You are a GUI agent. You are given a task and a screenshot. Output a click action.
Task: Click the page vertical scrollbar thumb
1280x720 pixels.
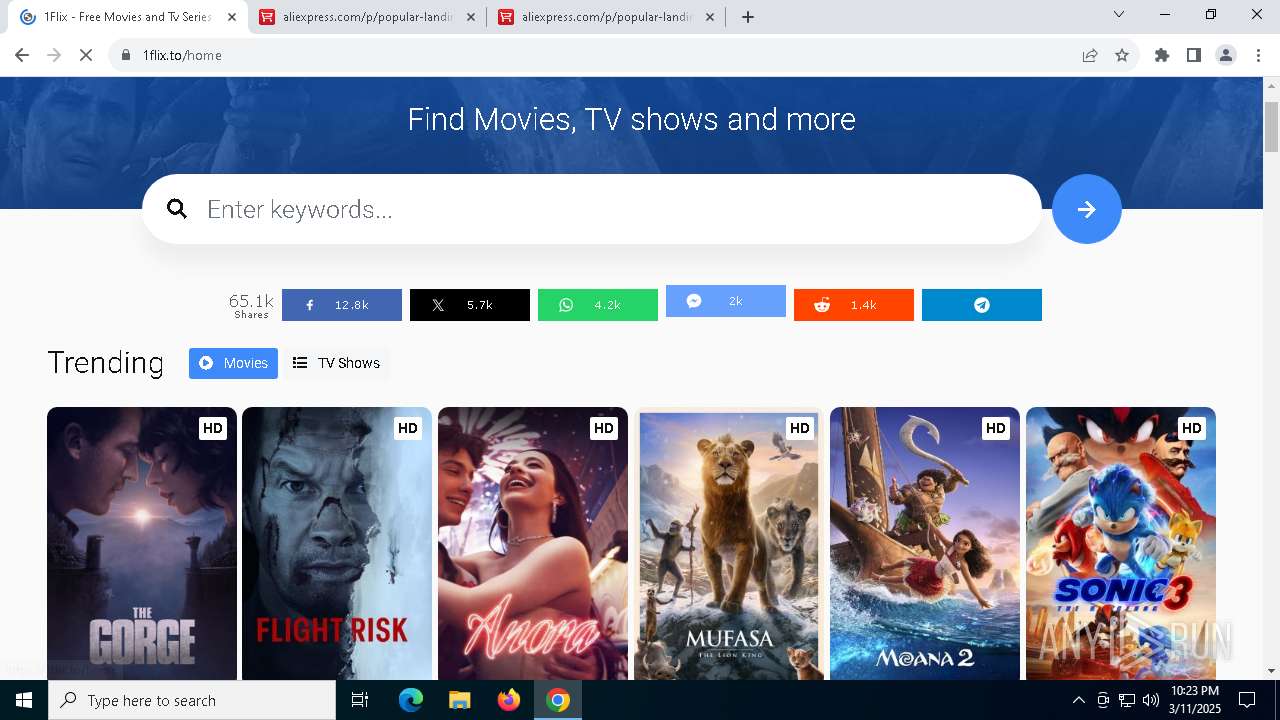tap(1271, 127)
